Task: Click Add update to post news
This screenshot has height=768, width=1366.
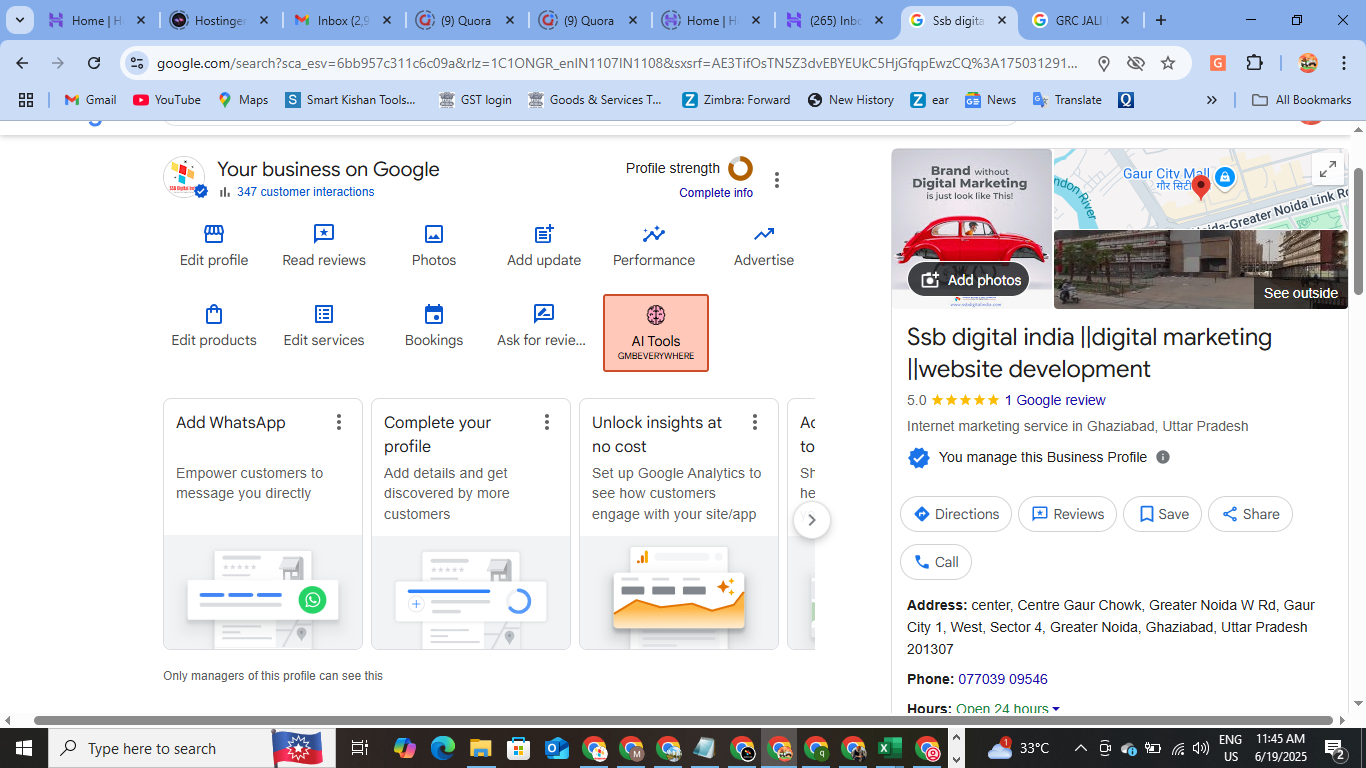Action: (543, 243)
